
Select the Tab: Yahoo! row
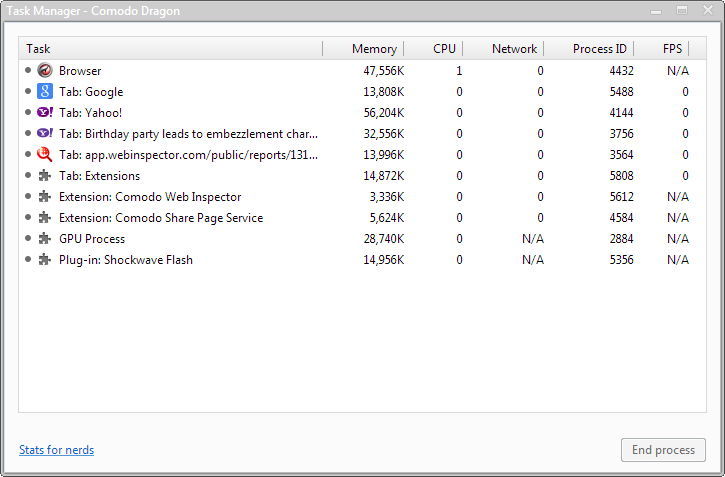click(362, 112)
